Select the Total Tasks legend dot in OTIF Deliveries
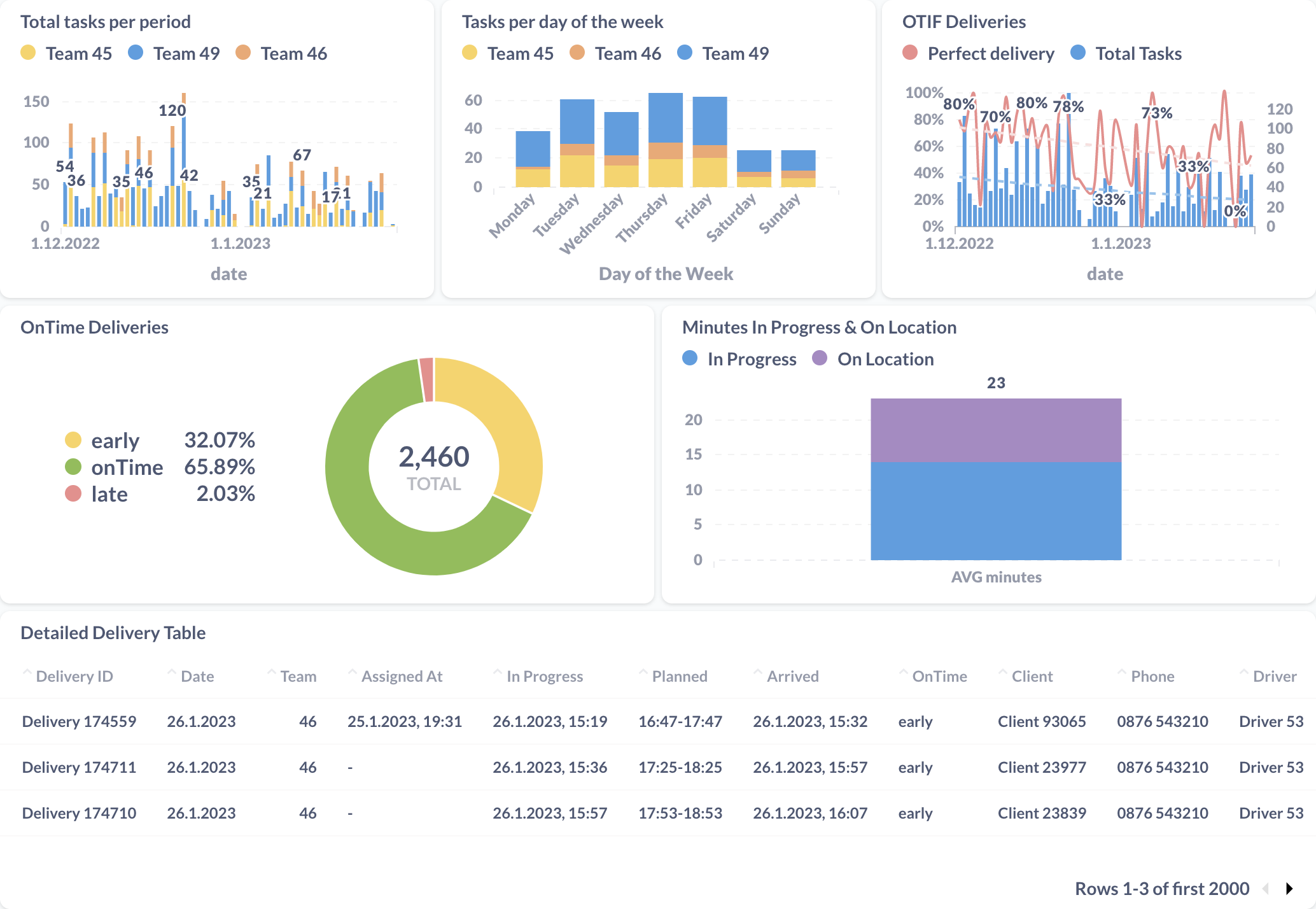 1078,53
